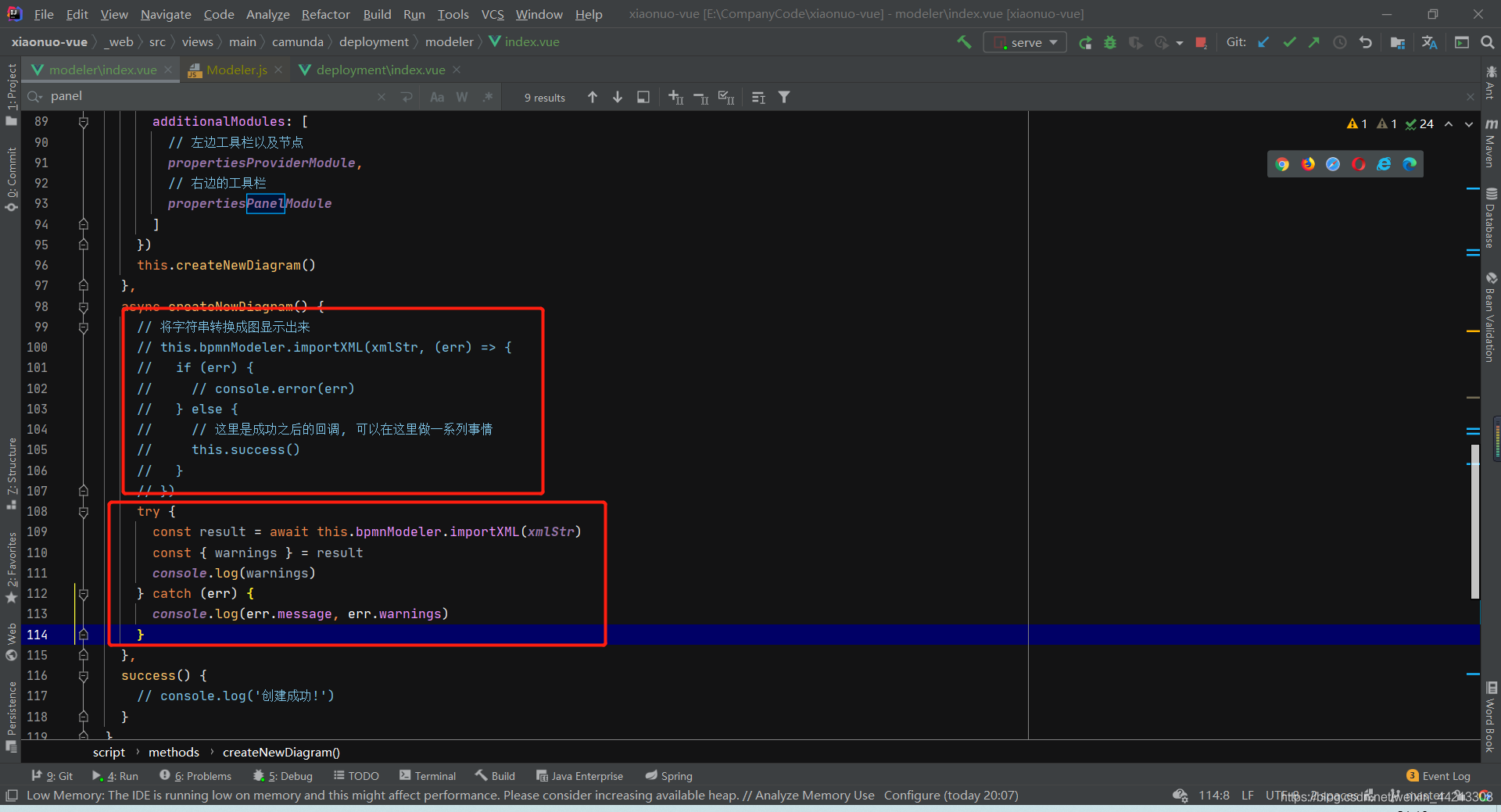This screenshot has width=1501, height=812.
Task: Toggle the Maven tool window
Action: [1491, 144]
